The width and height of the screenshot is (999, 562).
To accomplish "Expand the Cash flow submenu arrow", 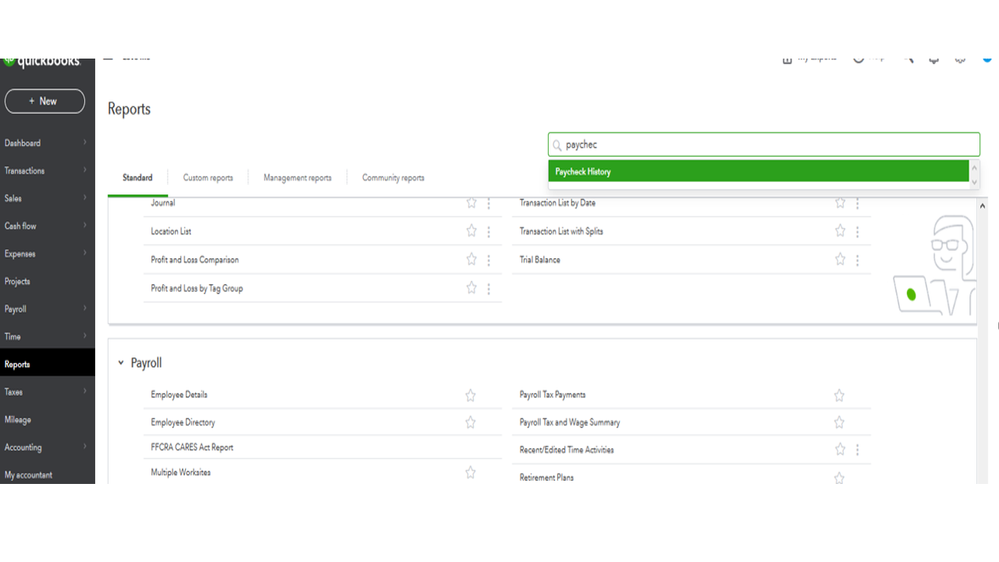I will pos(85,226).
